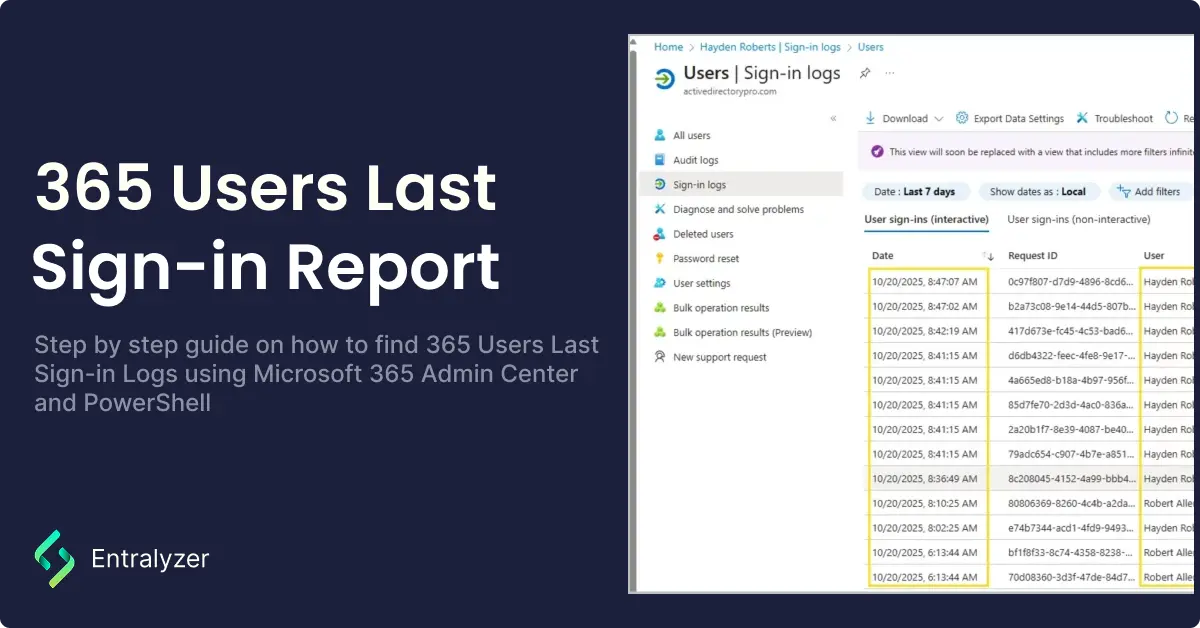This screenshot has width=1200, height=628.
Task: Click Troubleshoot button
Action: tap(1114, 118)
